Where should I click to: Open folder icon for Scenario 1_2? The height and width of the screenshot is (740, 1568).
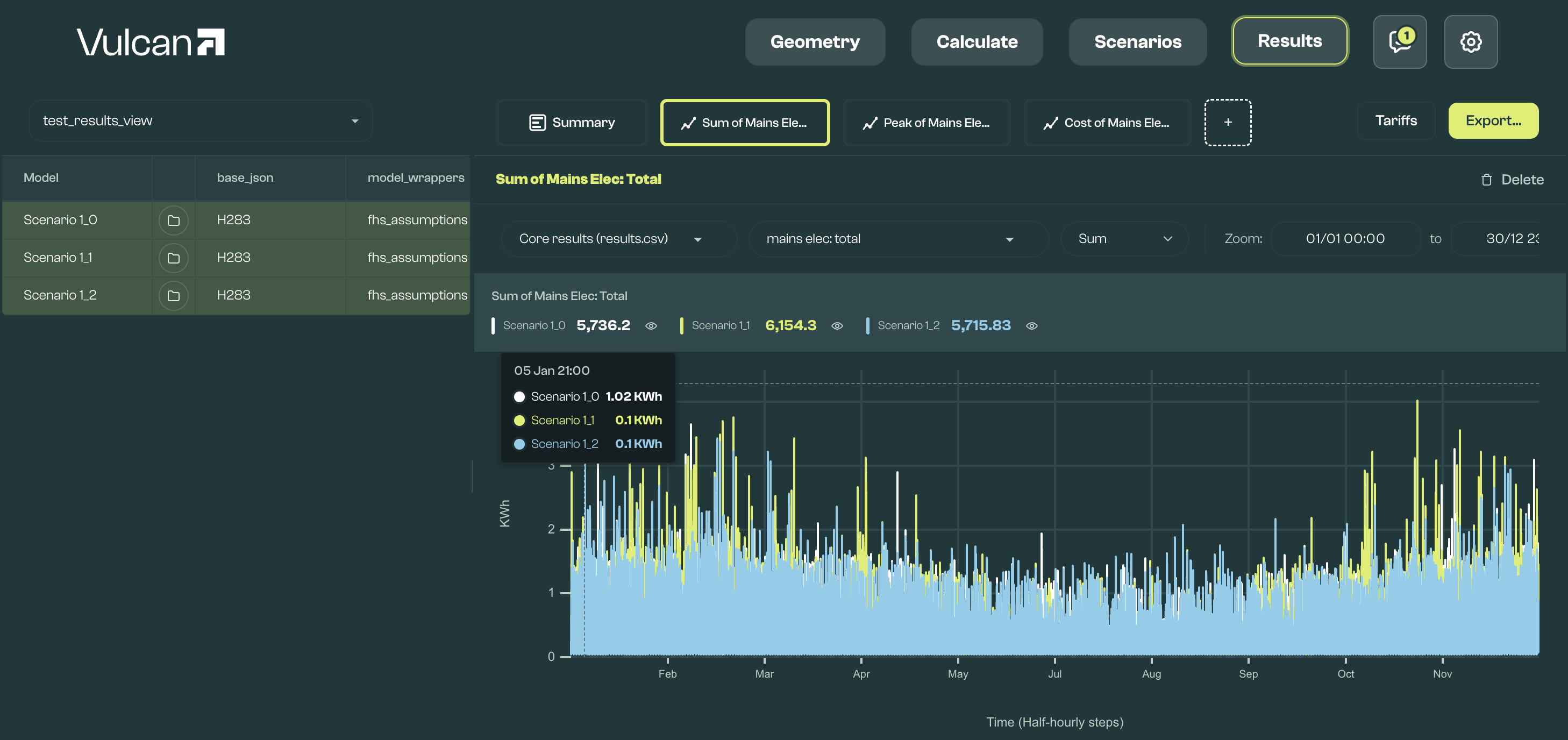[174, 296]
